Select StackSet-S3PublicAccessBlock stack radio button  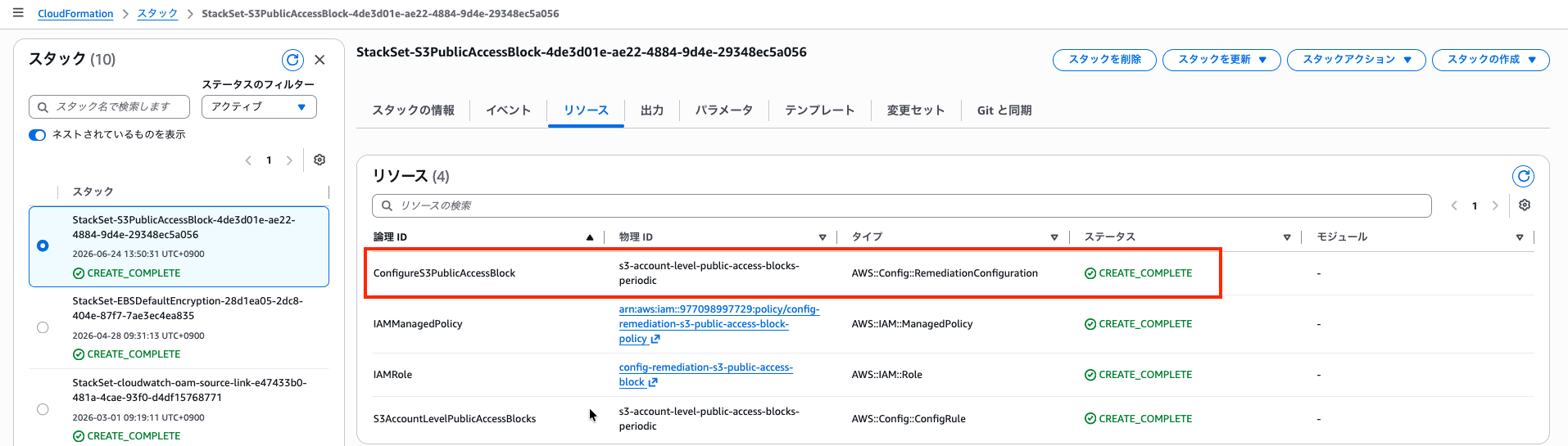pyautogui.click(x=43, y=246)
